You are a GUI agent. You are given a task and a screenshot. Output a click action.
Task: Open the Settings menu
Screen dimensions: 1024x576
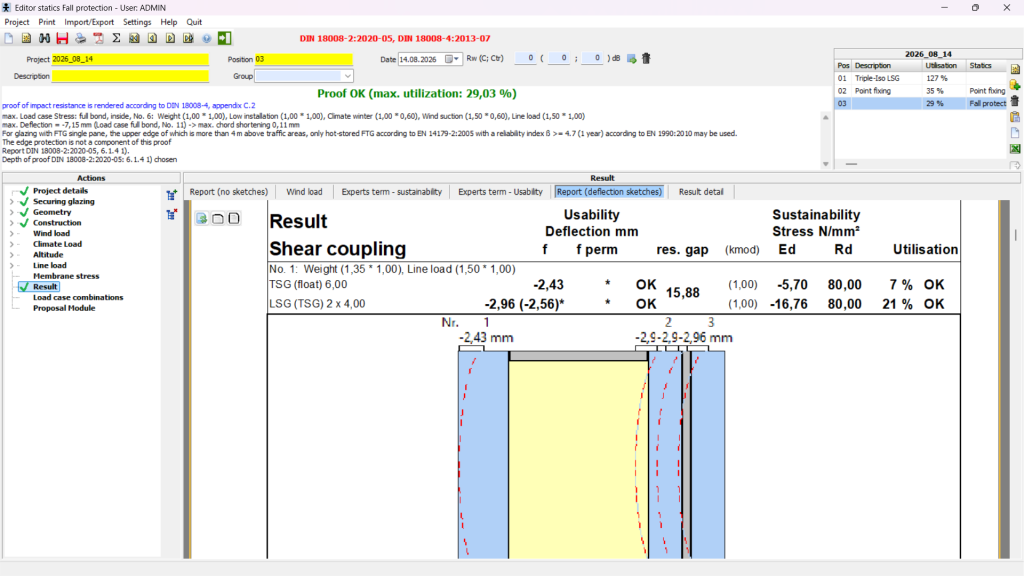point(137,22)
